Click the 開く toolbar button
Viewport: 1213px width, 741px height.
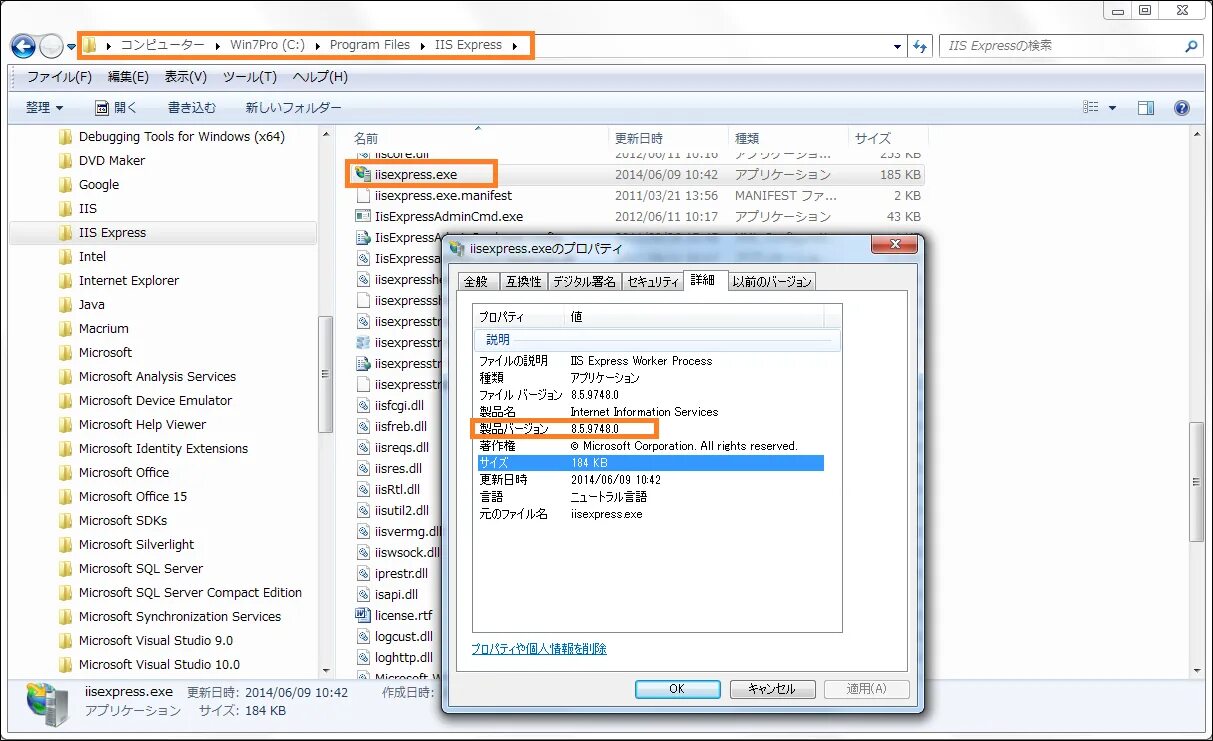(116, 108)
